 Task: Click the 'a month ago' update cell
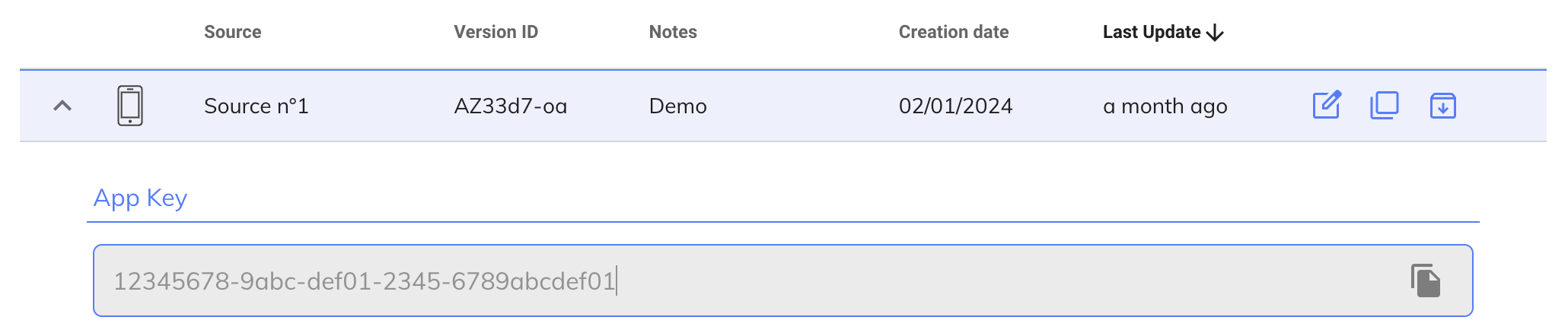point(1165,106)
